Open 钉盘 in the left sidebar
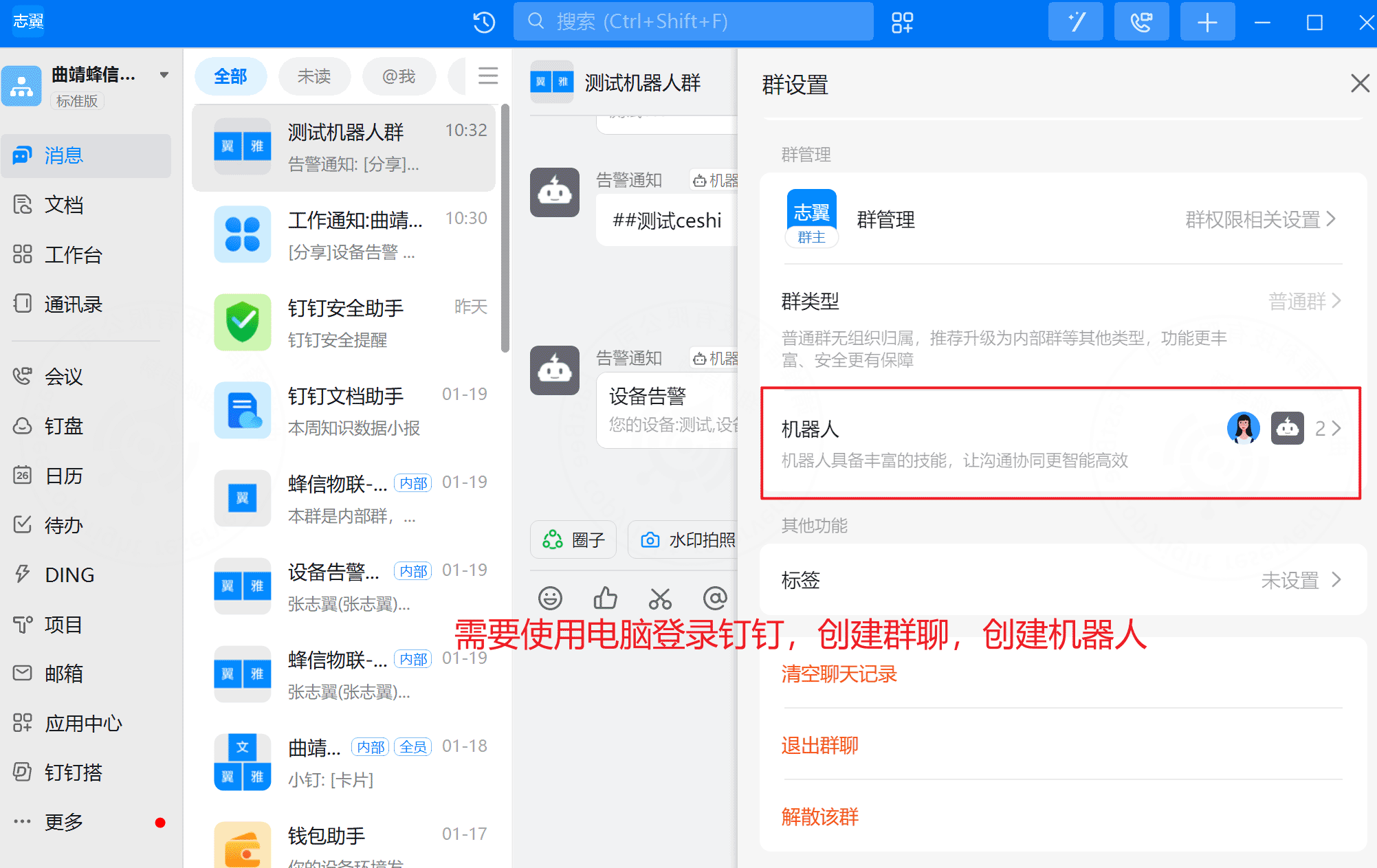This screenshot has width=1377, height=868. (86, 426)
